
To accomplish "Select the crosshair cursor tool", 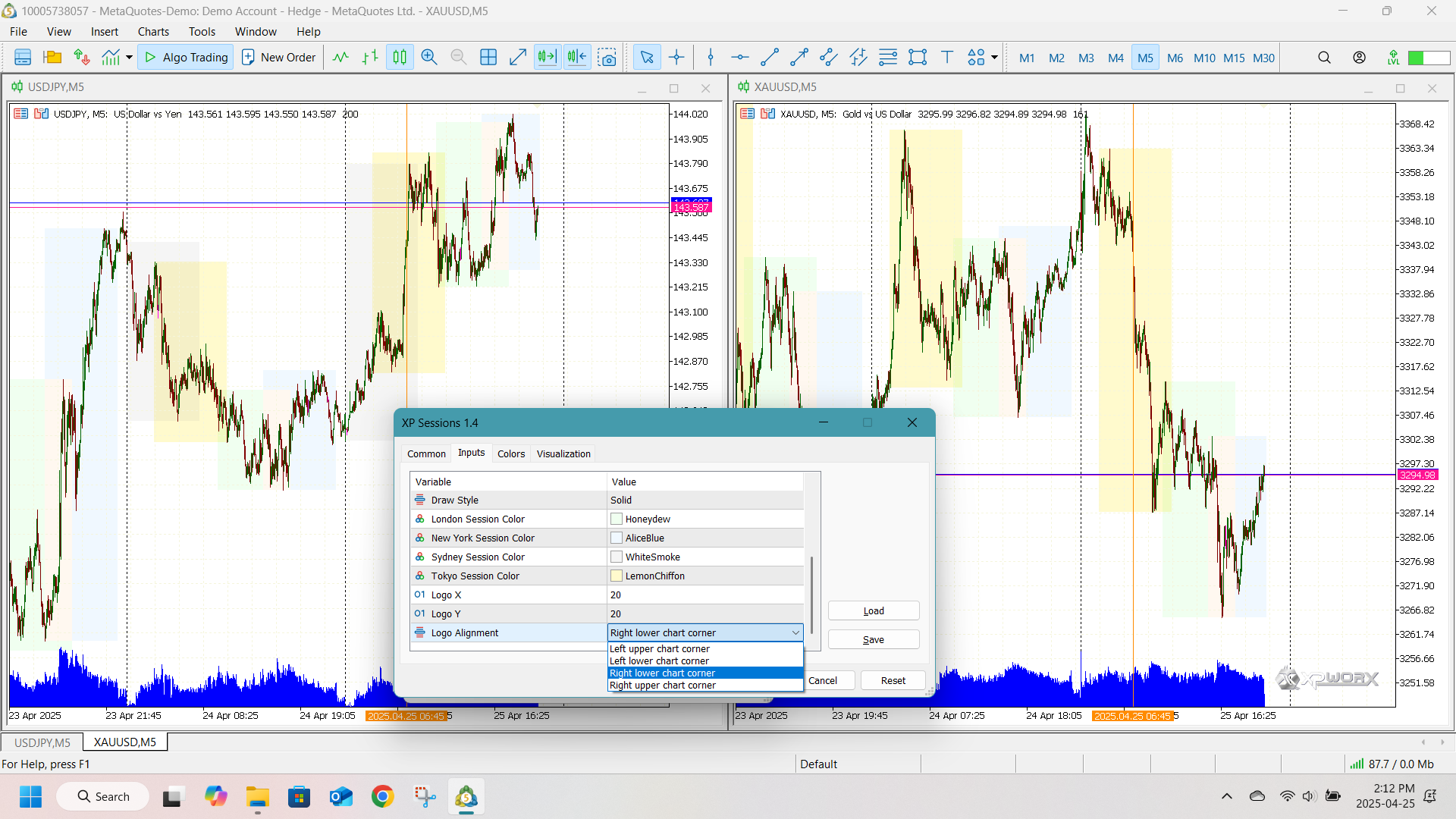I will point(676,58).
